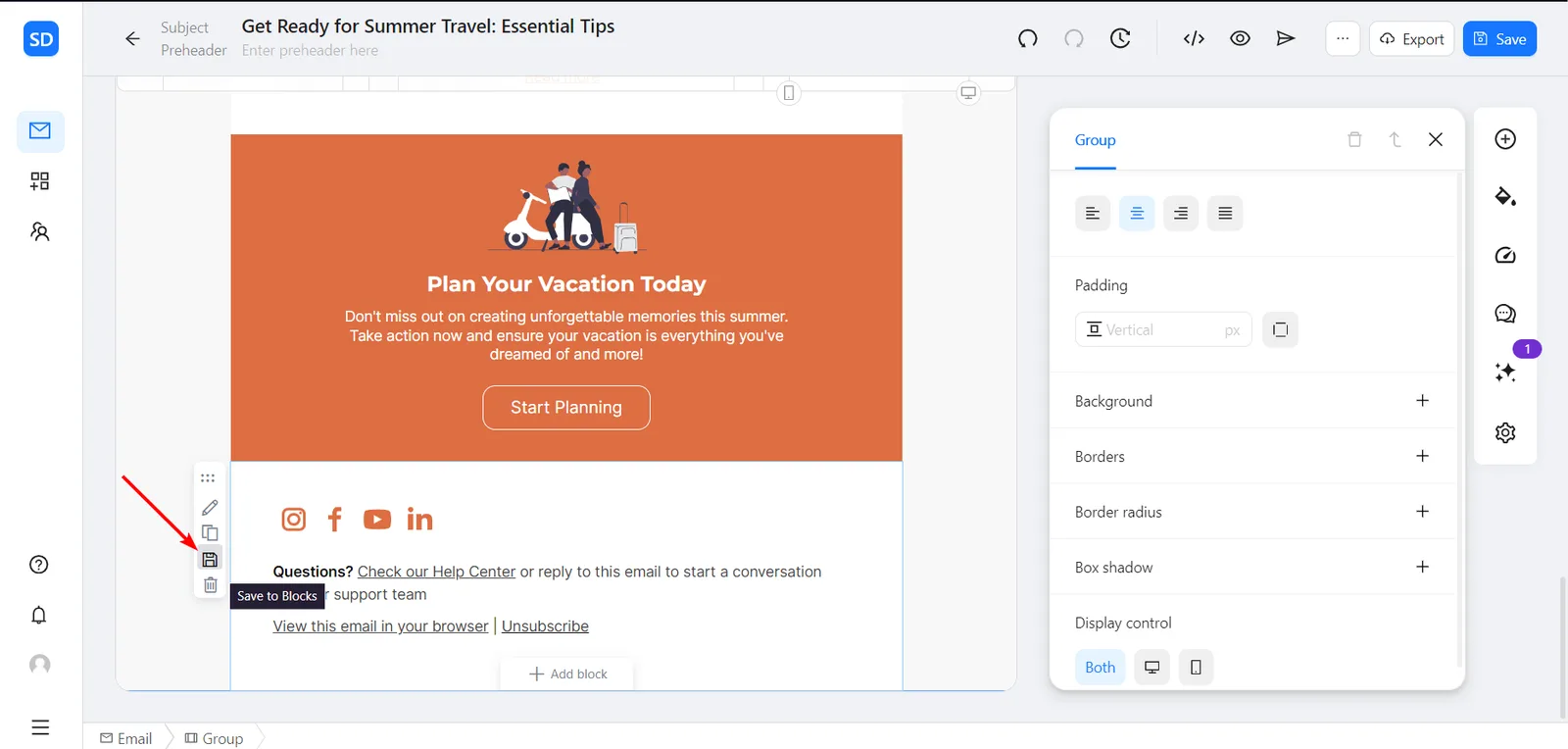
Task: Click the drag handle dots on block
Action: (x=208, y=478)
